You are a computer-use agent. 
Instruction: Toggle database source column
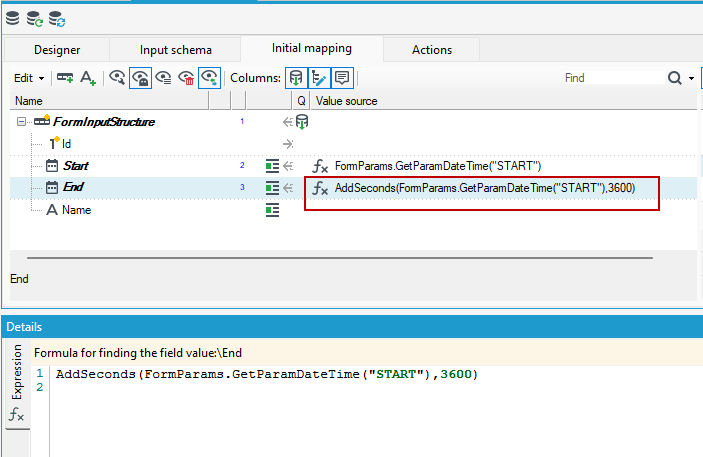tap(296, 78)
